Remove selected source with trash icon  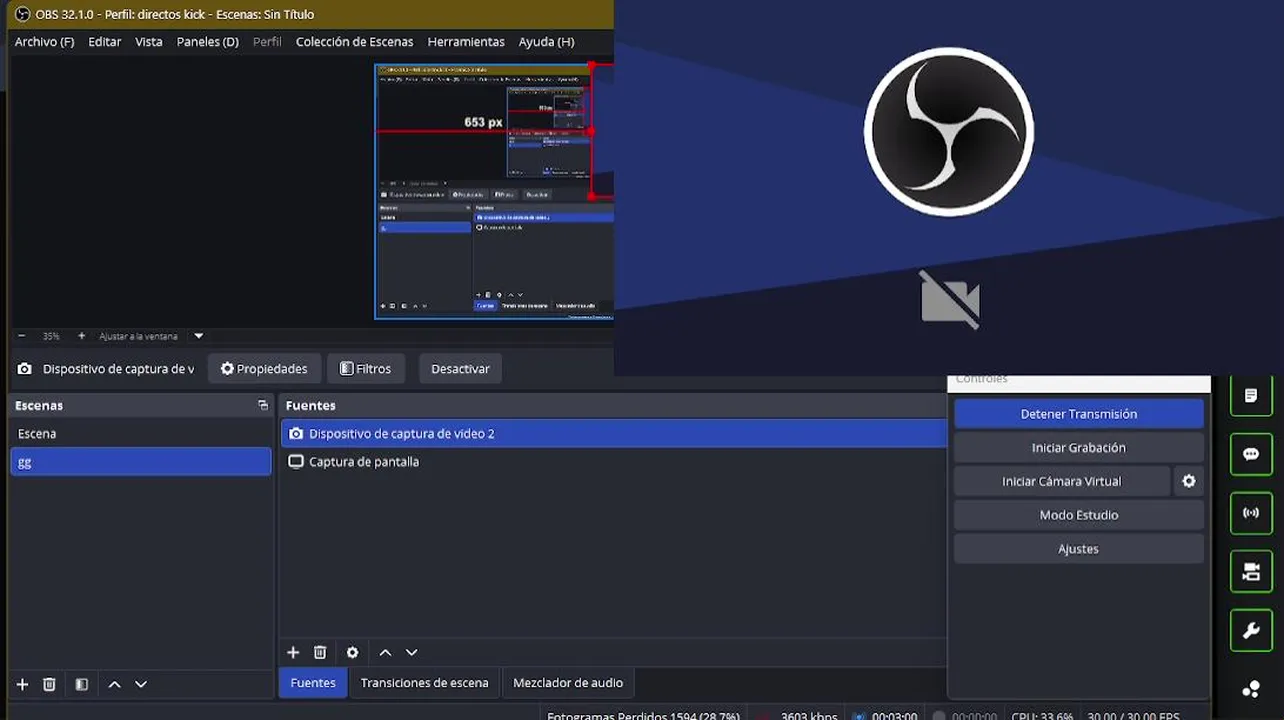pyautogui.click(x=320, y=652)
